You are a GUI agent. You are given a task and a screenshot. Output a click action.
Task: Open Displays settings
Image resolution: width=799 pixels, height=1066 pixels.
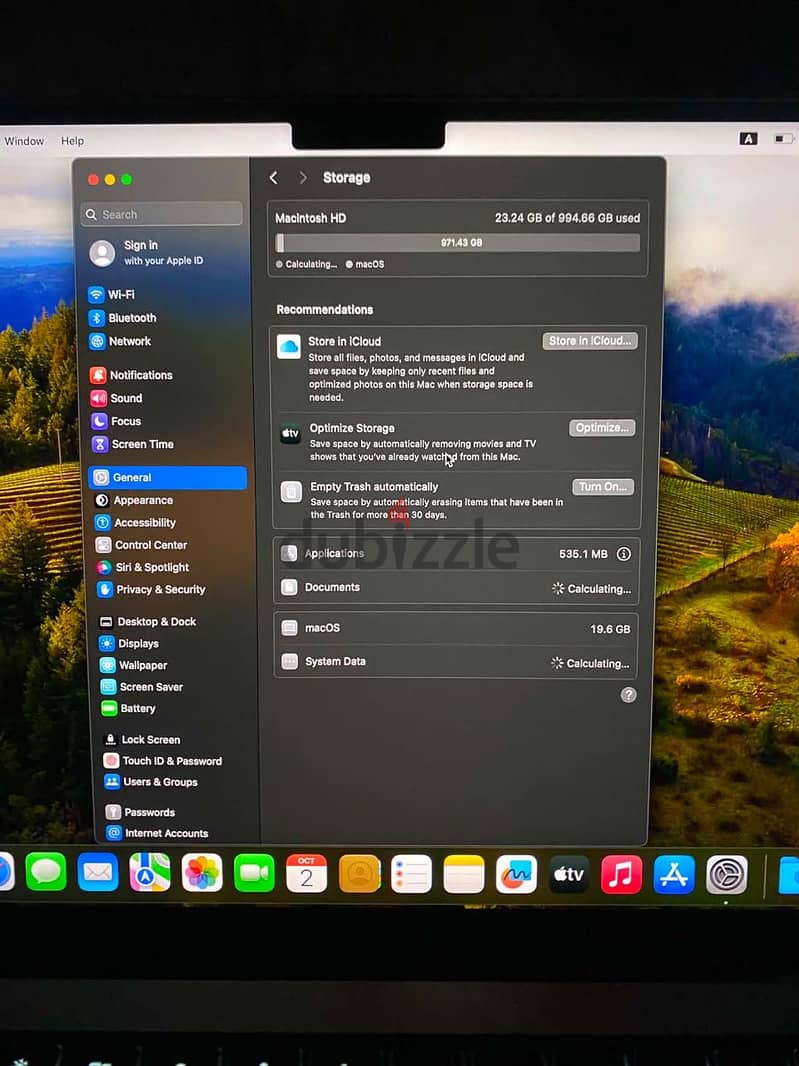(x=129, y=643)
